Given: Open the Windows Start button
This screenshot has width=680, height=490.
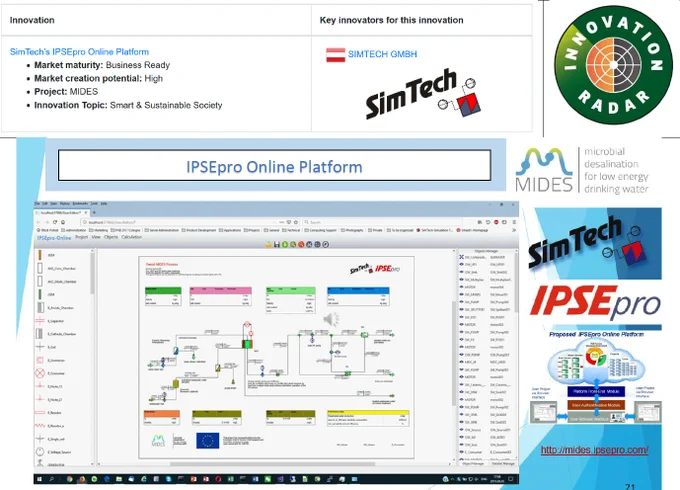Looking at the screenshot, I should pyautogui.click(x=39, y=479).
